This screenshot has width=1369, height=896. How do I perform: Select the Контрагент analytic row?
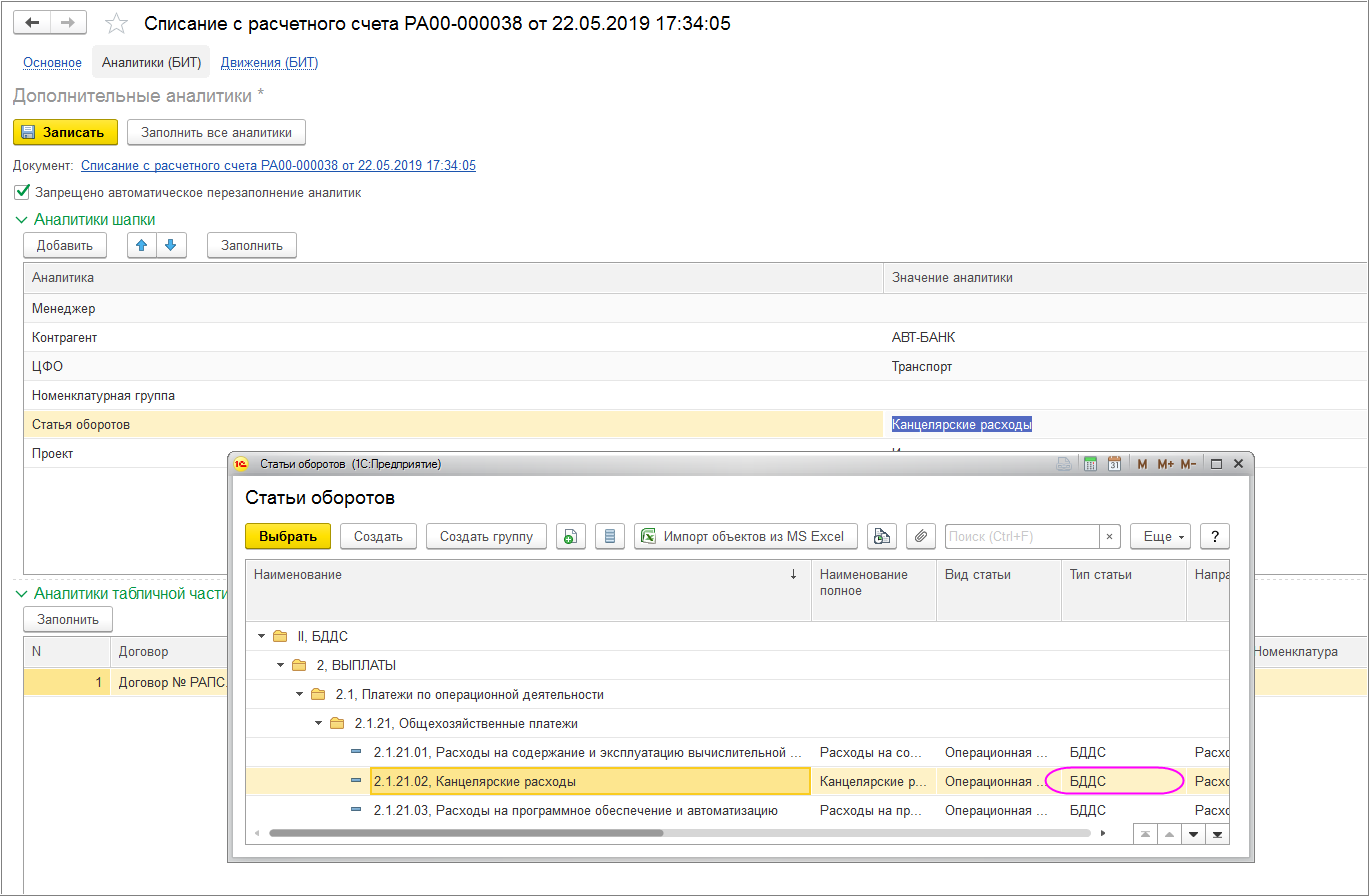click(x=695, y=338)
